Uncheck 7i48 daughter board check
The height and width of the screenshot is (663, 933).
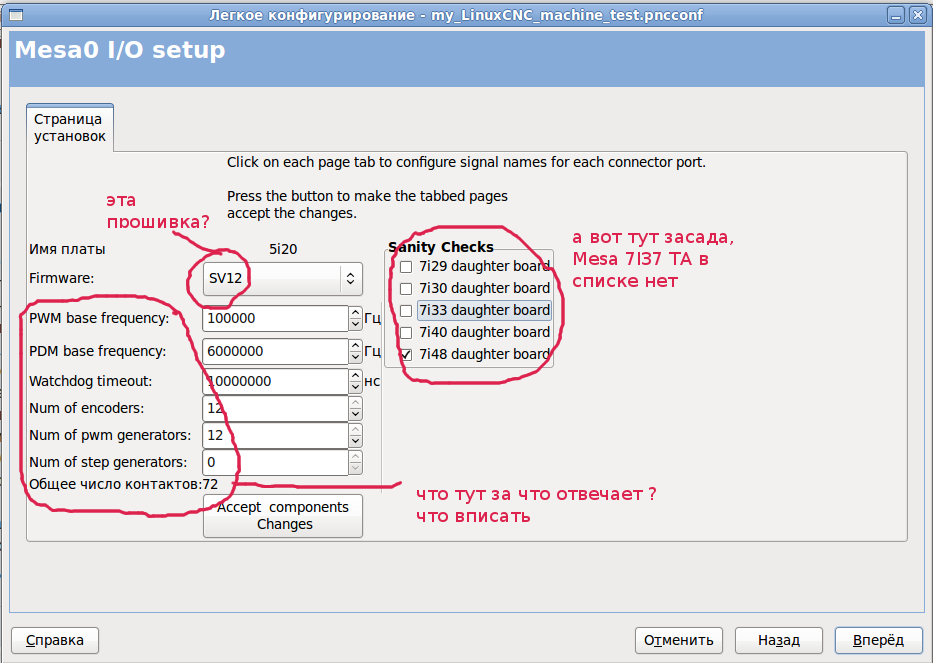pos(406,355)
